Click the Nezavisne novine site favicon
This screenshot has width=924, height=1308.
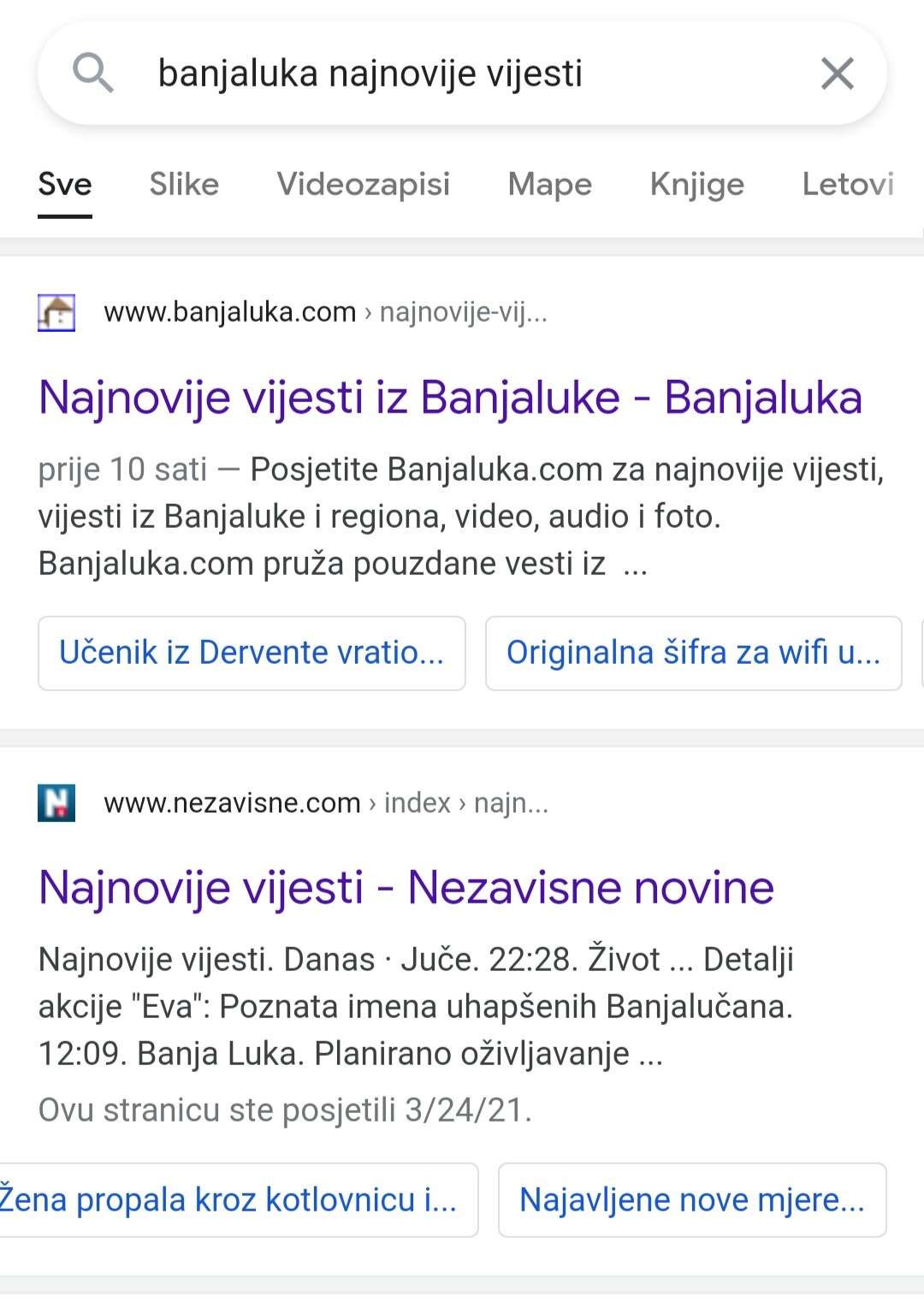click(56, 803)
